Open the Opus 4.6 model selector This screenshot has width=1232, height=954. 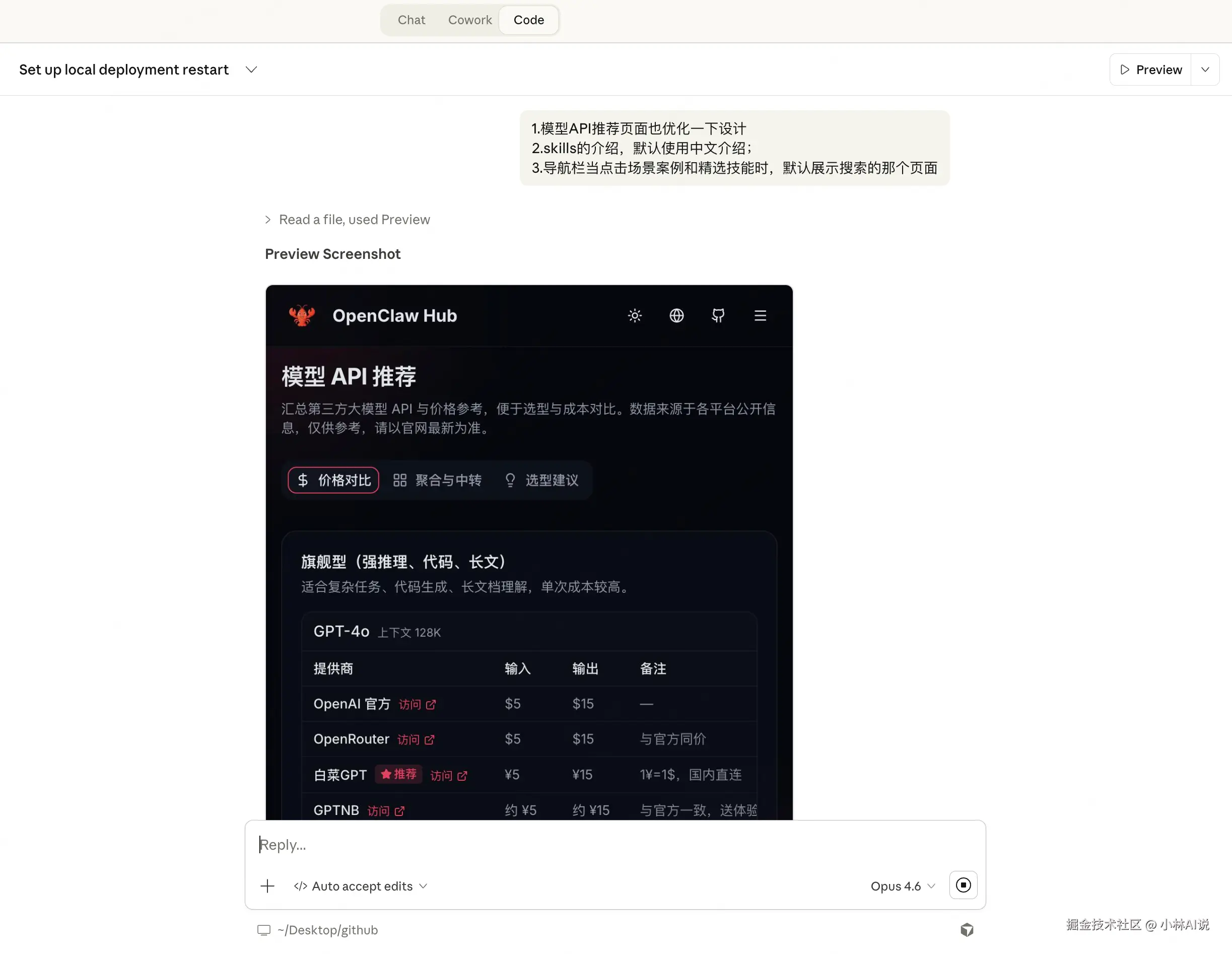coord(902,885)
